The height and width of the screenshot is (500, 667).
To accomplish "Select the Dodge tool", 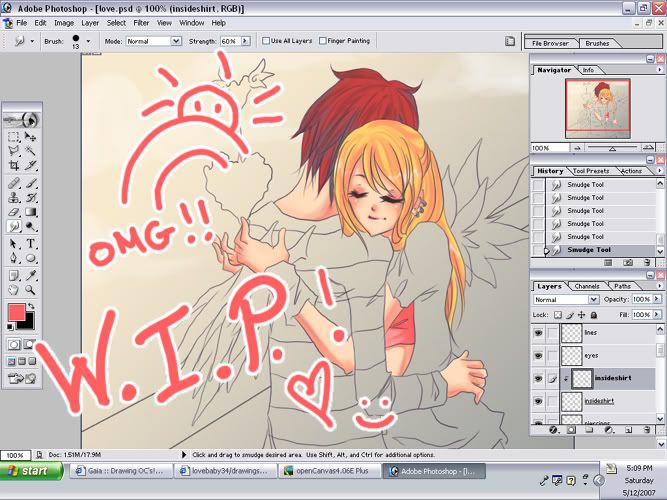I will tap(30, 226).
